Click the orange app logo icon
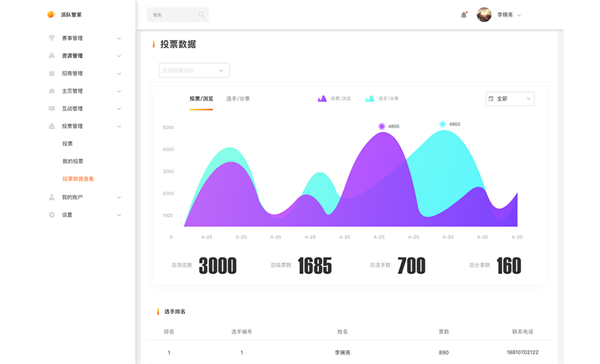The image size is (600, 364). click(51, 15)
